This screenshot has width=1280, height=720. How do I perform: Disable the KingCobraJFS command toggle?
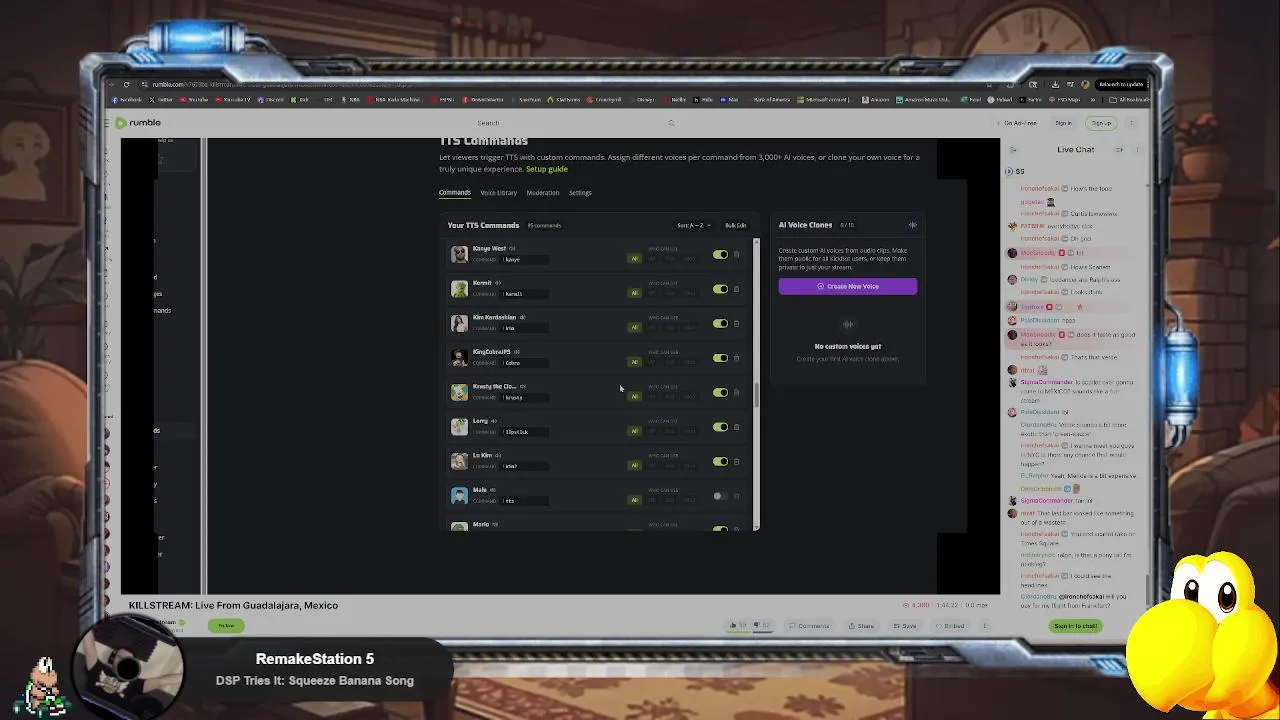720,358
